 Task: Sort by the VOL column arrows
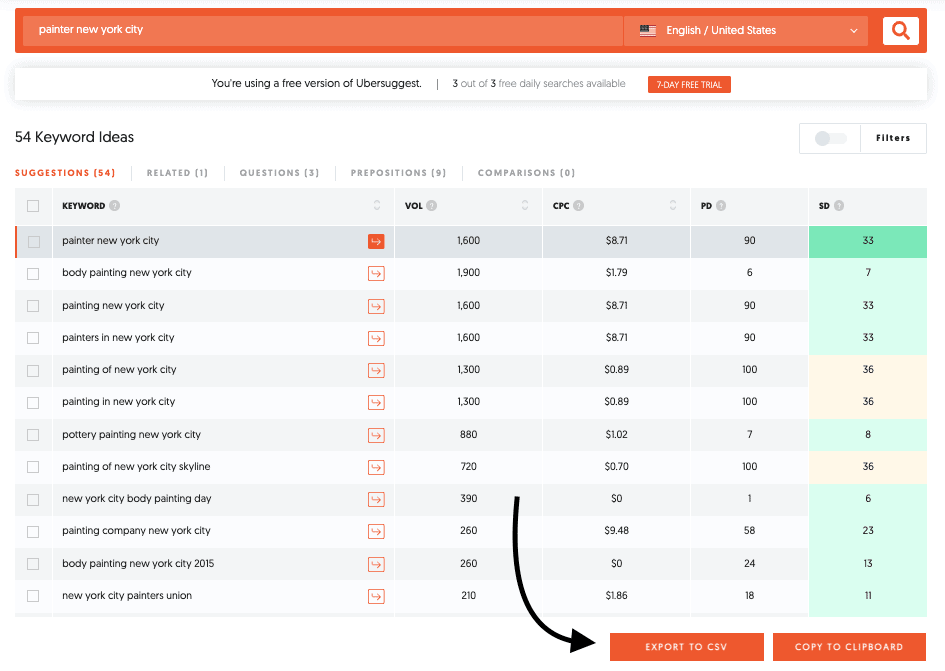[525, 206]
